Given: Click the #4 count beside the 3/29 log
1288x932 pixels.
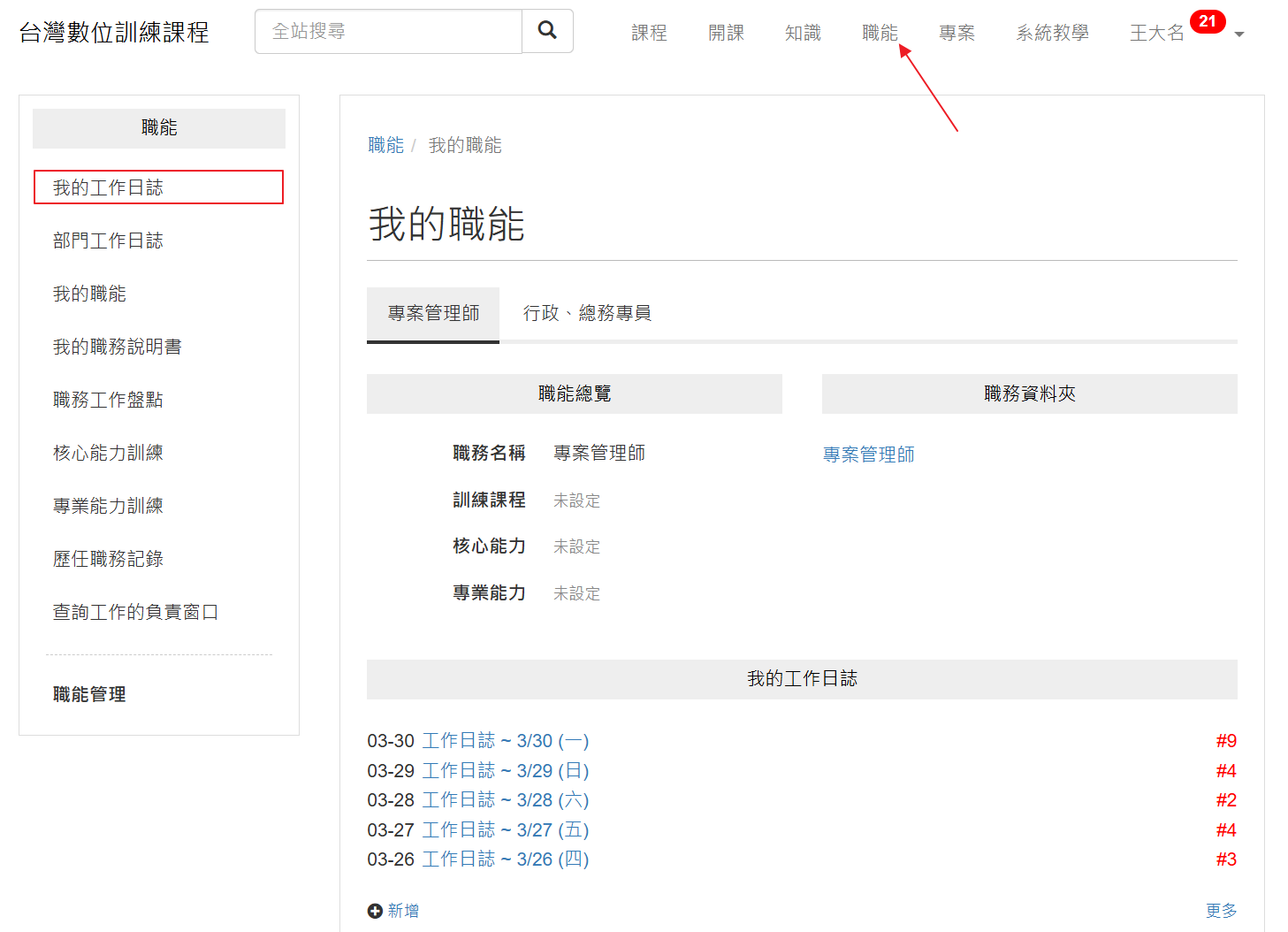Looking at the screenshot, I should [1225, 771].
